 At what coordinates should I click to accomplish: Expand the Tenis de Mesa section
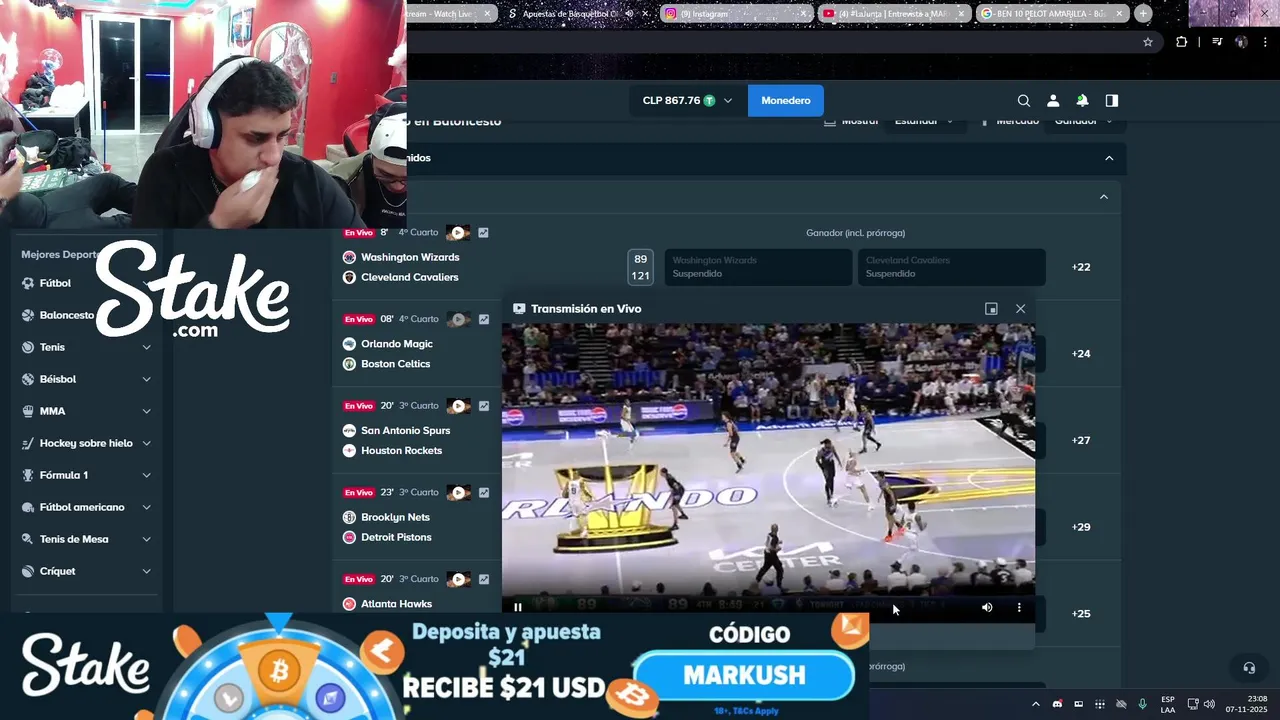[146, 539]
